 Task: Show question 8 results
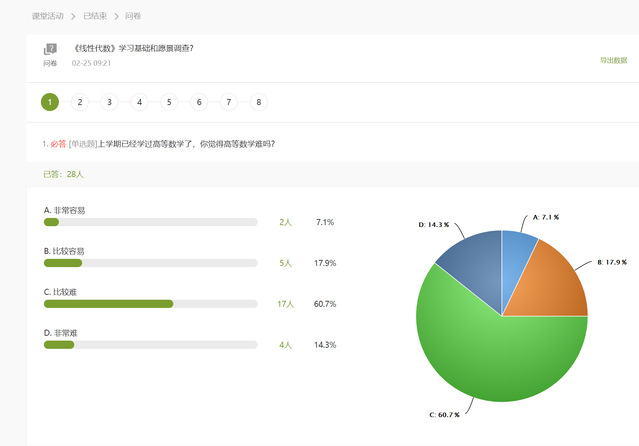click(259, 102)
